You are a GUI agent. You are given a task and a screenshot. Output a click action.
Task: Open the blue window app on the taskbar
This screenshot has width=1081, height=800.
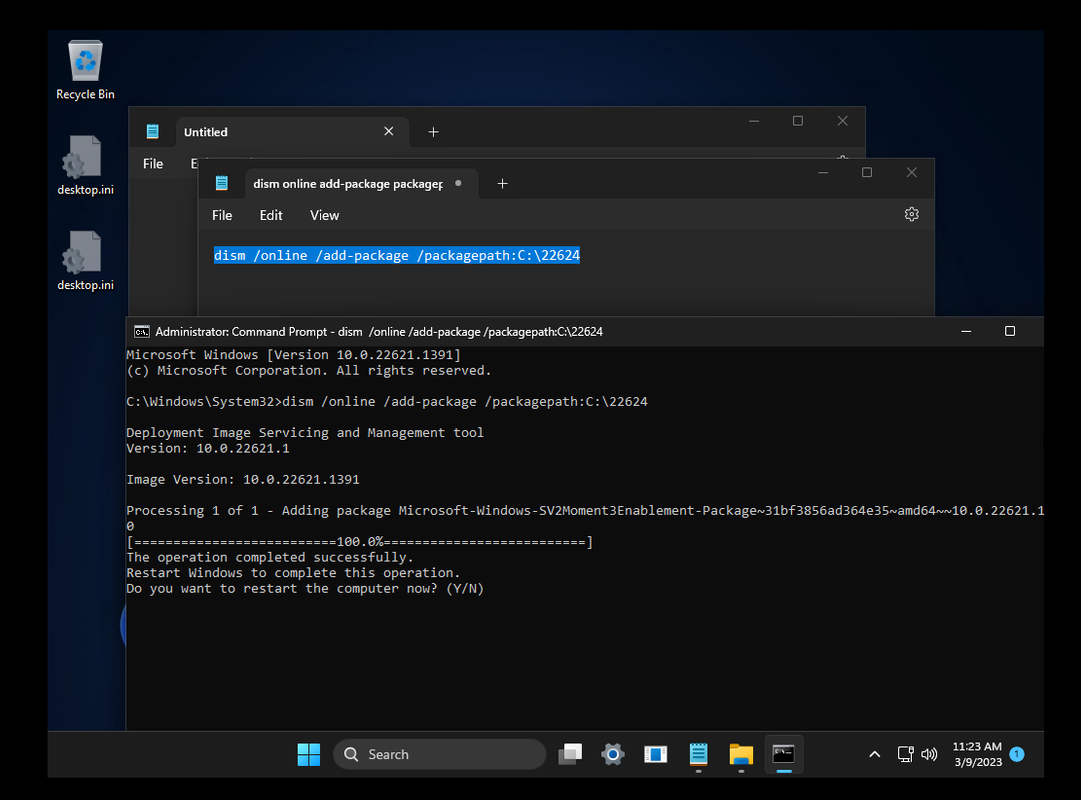[656, 754]
